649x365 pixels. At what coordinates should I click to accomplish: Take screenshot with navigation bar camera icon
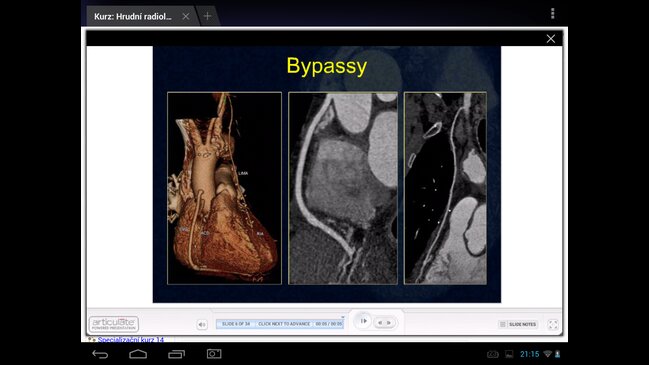pos(214,354)
